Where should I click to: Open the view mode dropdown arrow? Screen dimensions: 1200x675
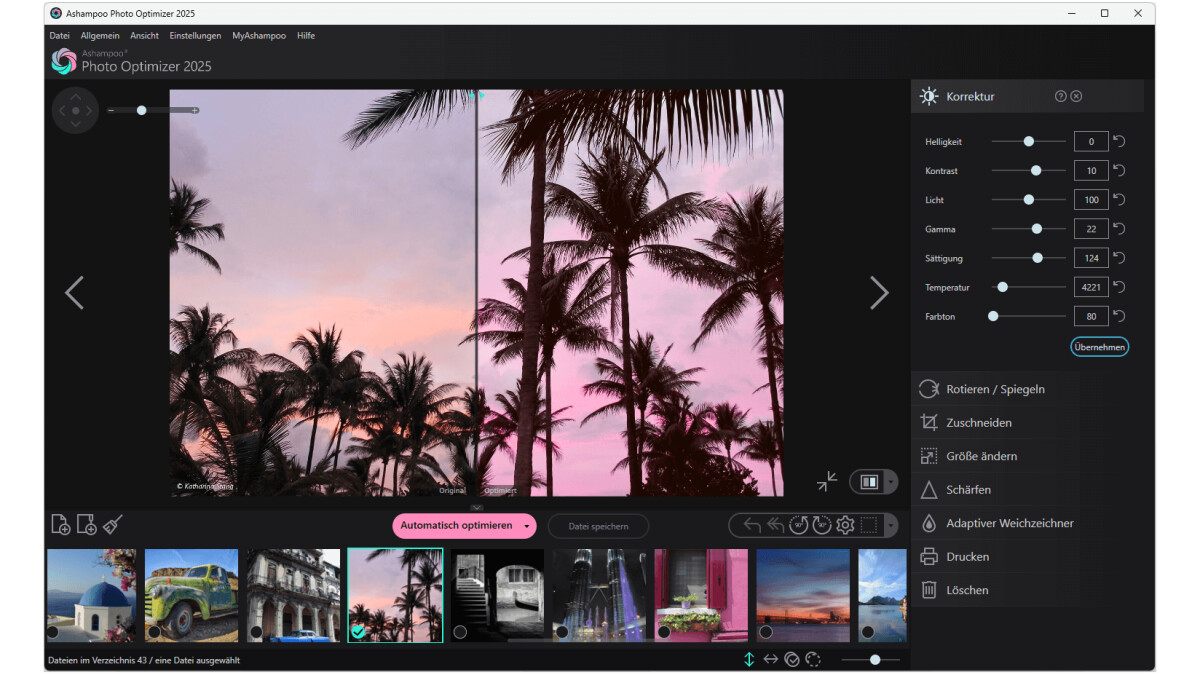(891, 482)
